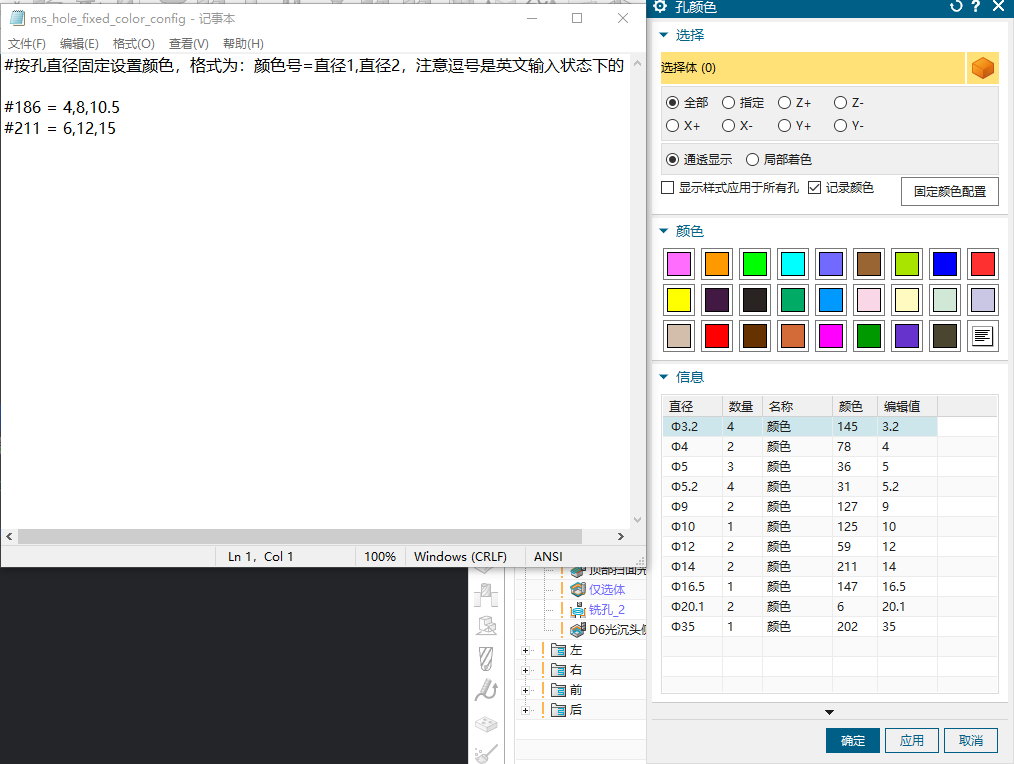Click the 固定颜色配置 button
1014x764 pixels.
(949, 191)
